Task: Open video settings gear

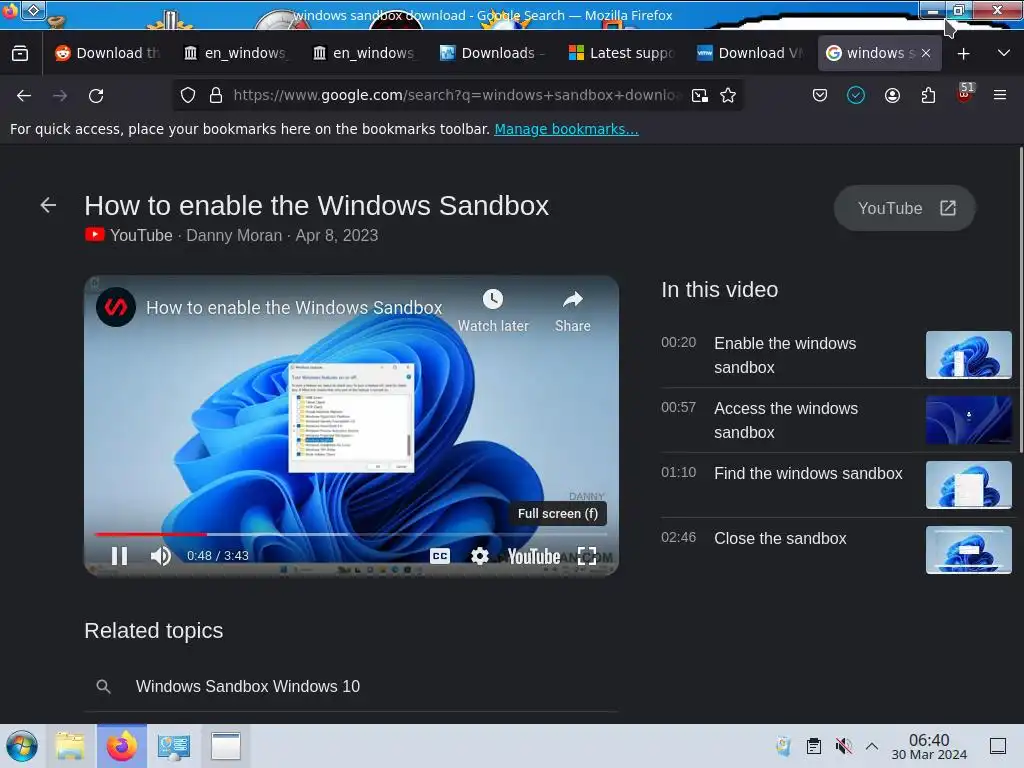Action: tap(479, 556)
